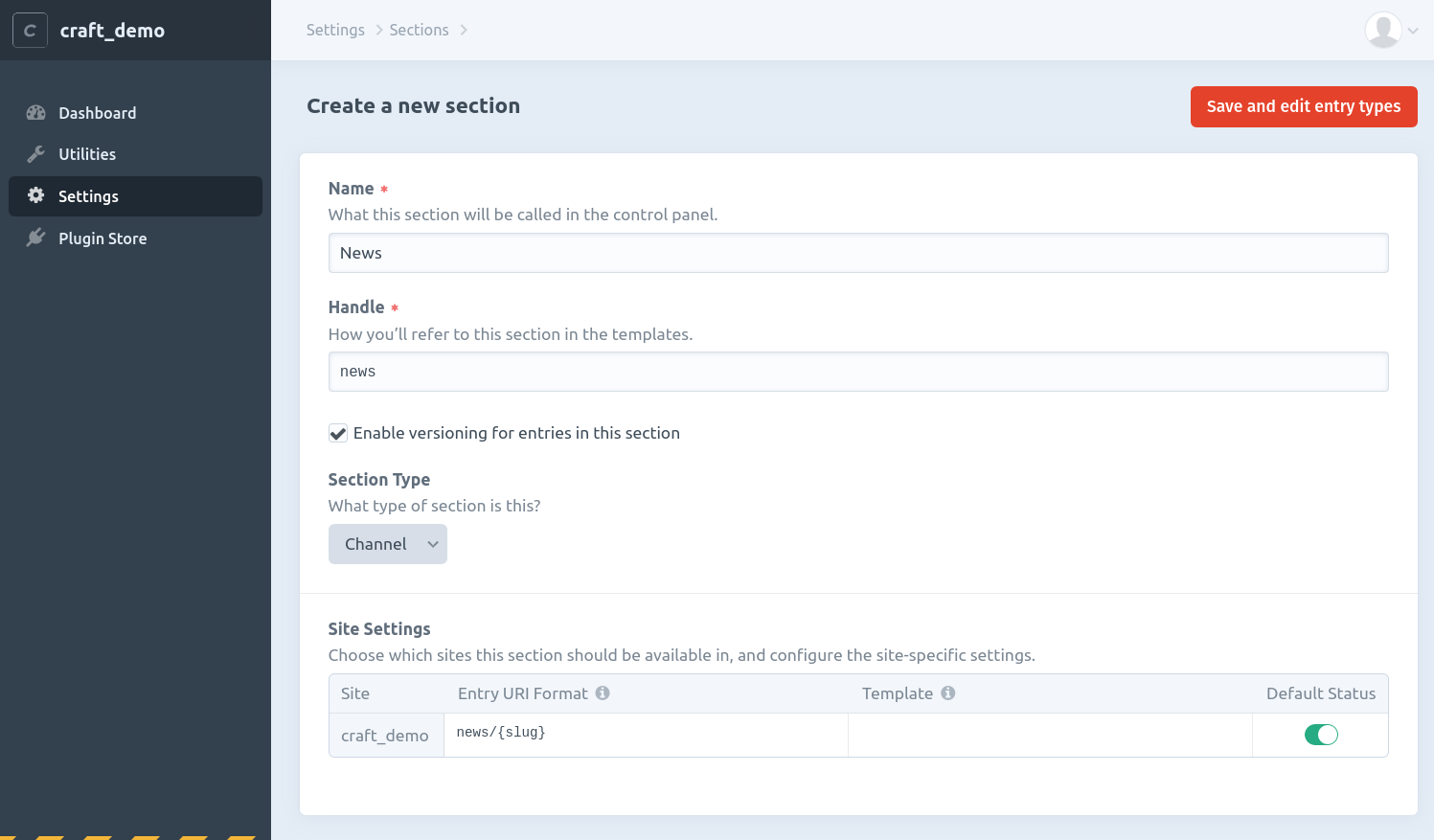Viewport: 1434px width, 840px height.
Task: Click the Settings gear icon
Action: [36, 195]
